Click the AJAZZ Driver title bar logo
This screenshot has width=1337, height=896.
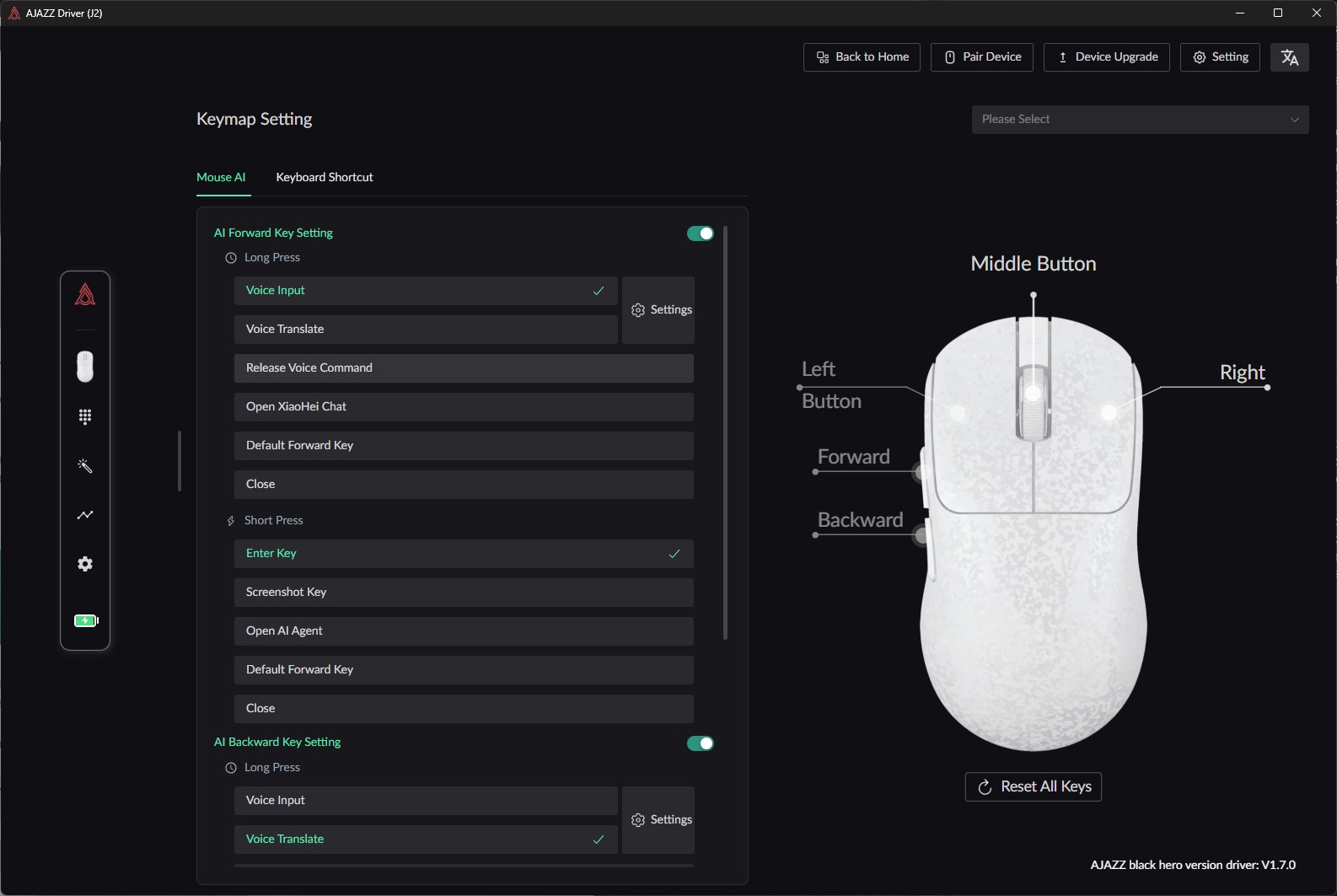[14, 13]
